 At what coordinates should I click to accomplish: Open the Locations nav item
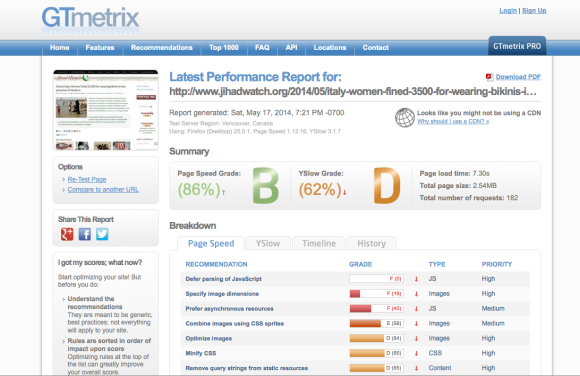point(330,48)
